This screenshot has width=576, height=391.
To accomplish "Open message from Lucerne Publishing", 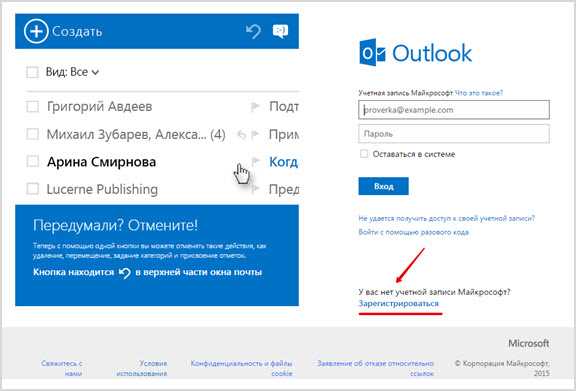I will coord(102,189).
